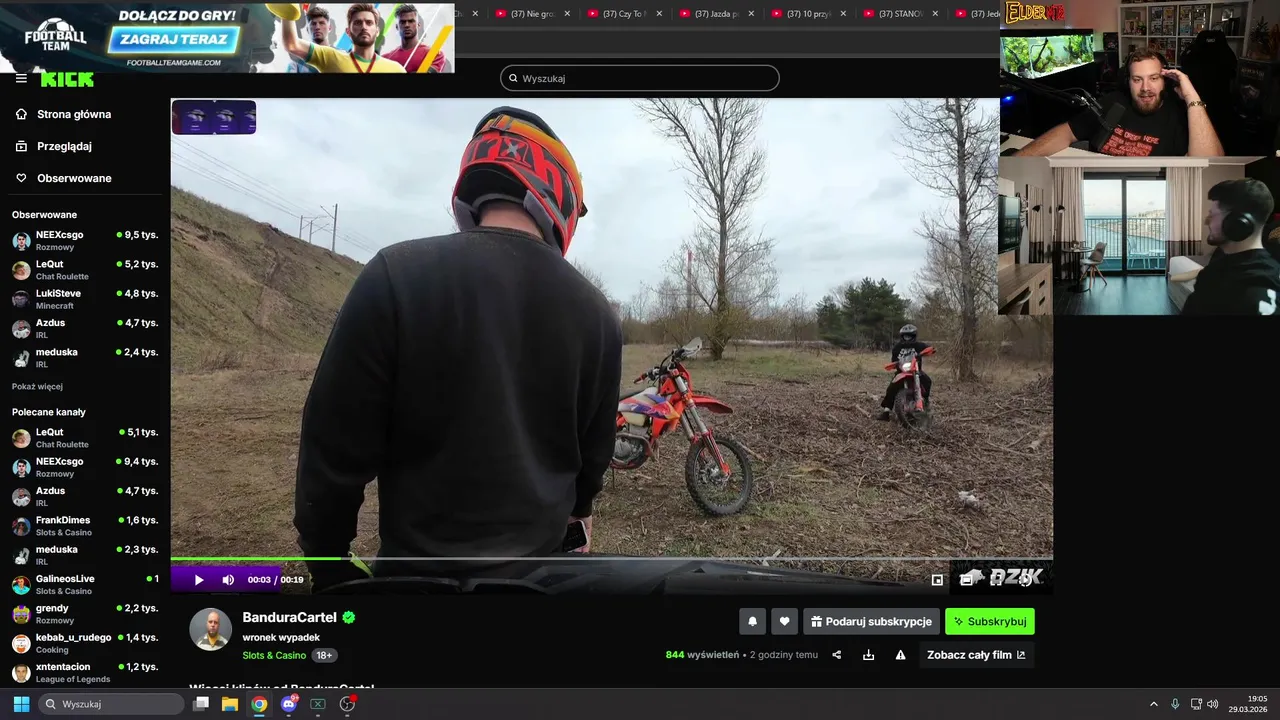Switch to the '(37) Czy To' browser tab
Screen dimensions: 1280x720
pyautogui.click(x=626, y=14)
